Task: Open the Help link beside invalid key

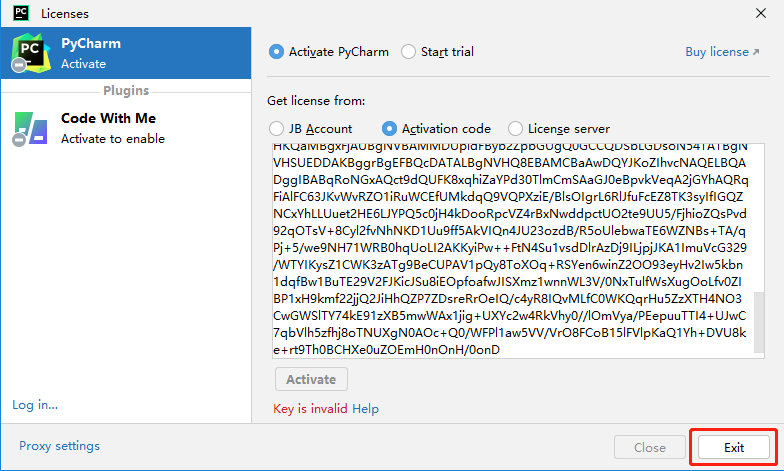Action: (x=365, y=409)
